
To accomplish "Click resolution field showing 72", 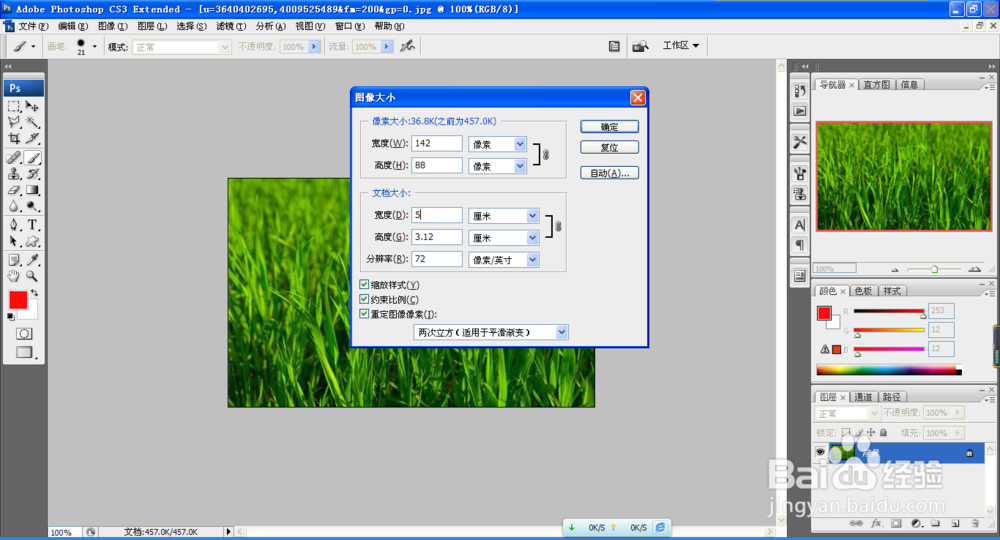I will [x=437, y=259].
